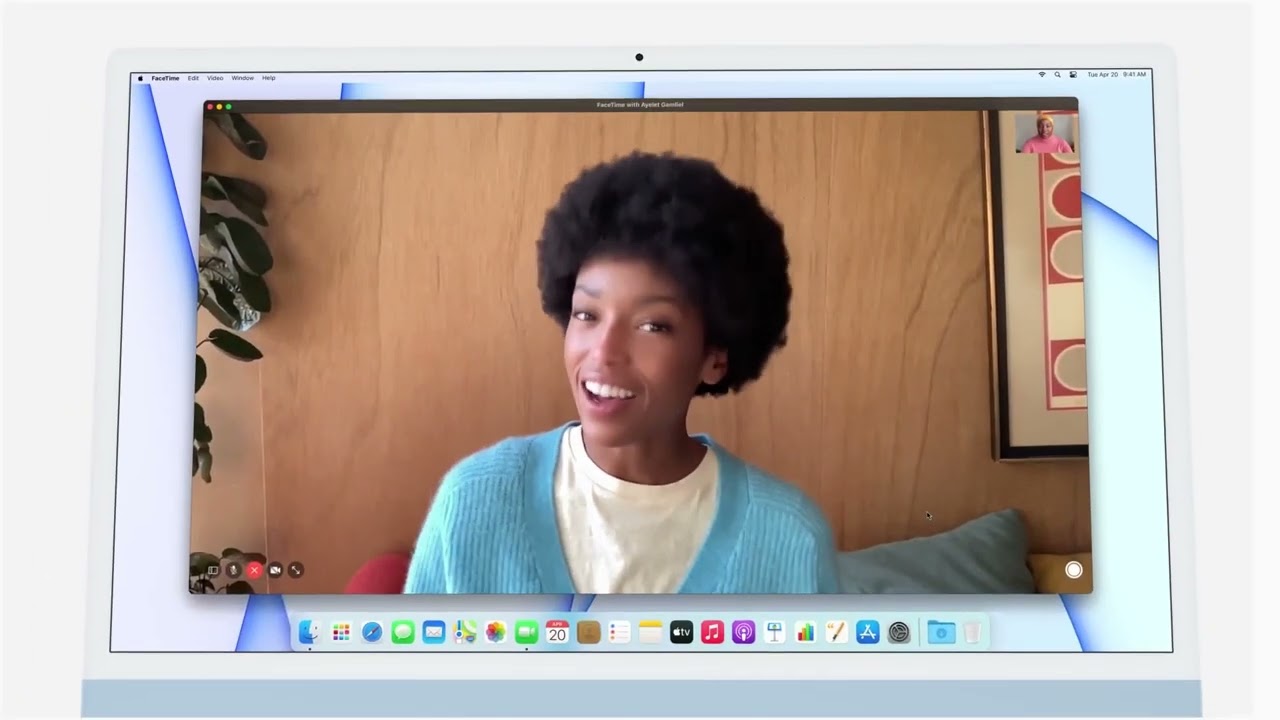Open Reminders from the Dock

620,632
